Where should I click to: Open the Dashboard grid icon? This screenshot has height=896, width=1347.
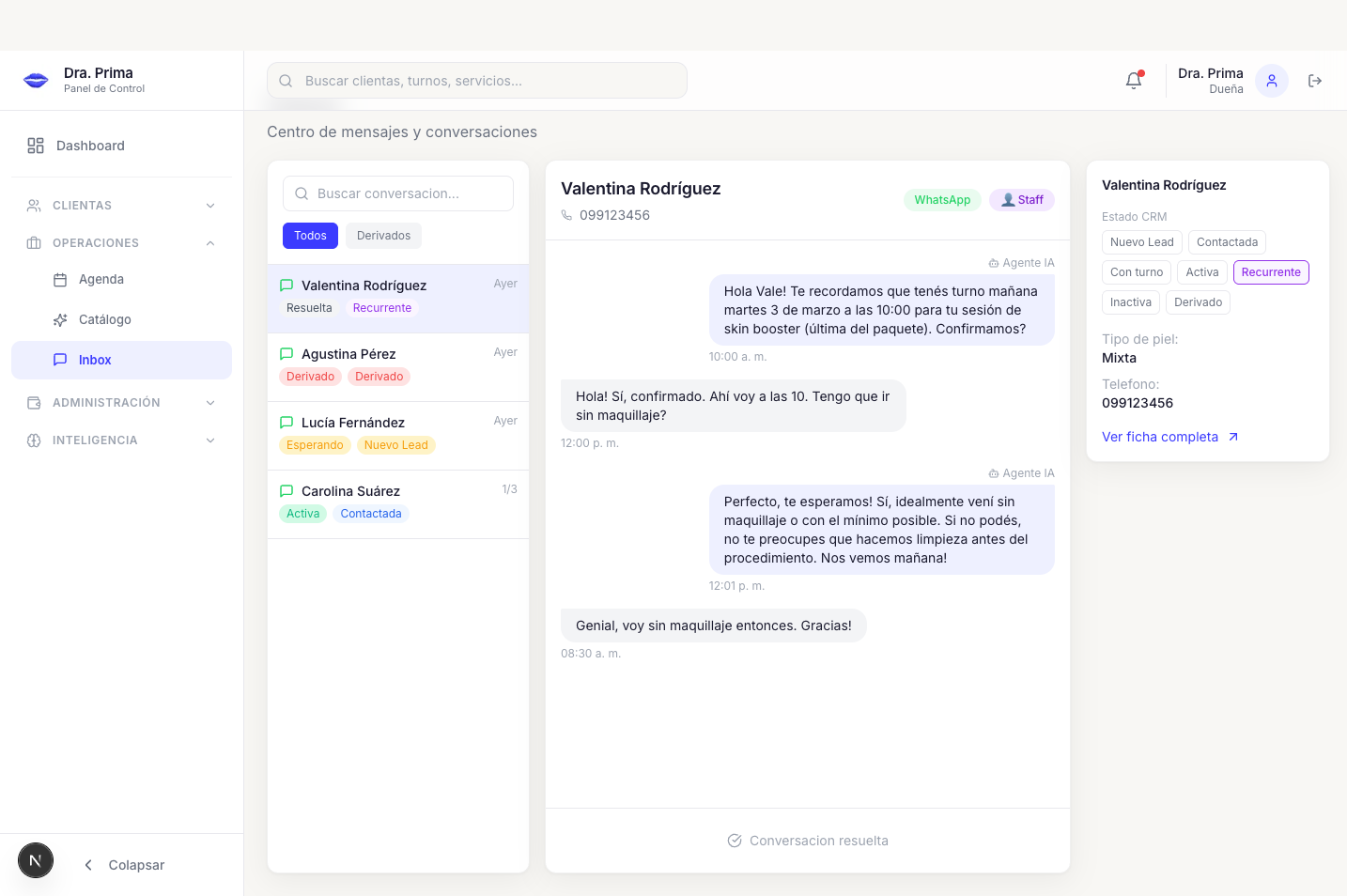pyautogui.click(x=36, y=146)
